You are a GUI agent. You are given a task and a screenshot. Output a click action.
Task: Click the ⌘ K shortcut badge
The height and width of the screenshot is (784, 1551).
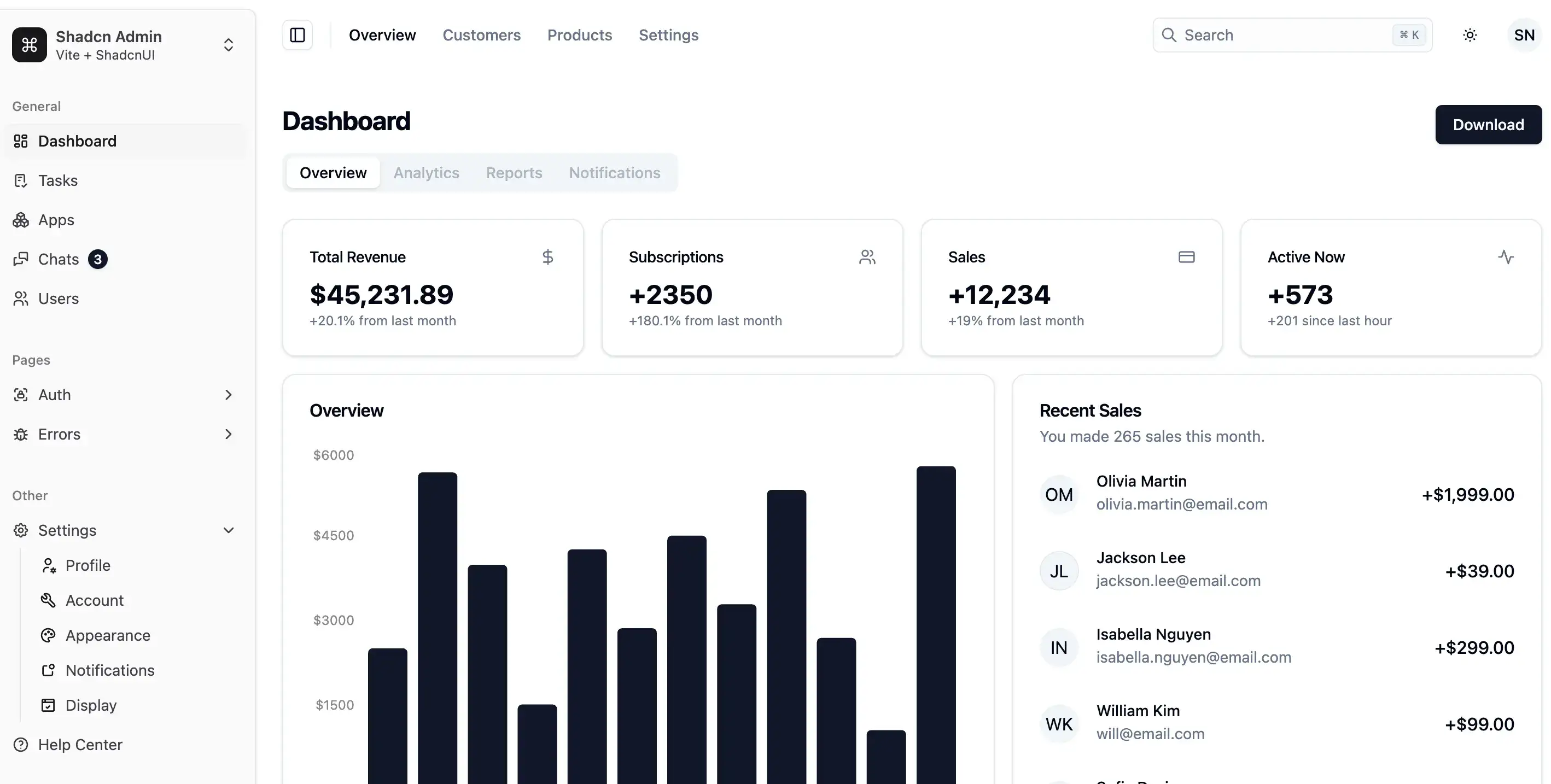1409,35
